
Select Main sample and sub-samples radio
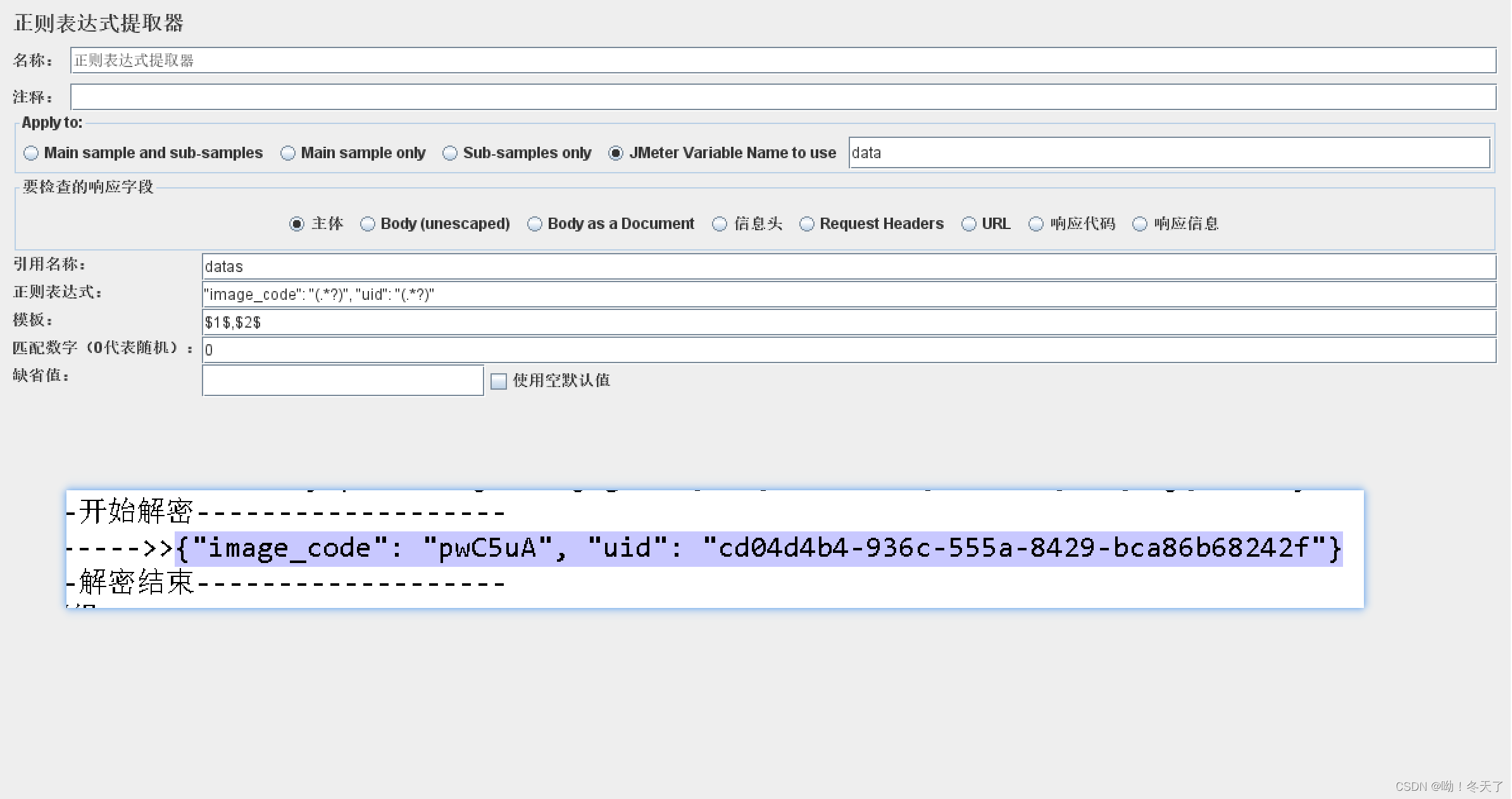[x=31, y=153]
